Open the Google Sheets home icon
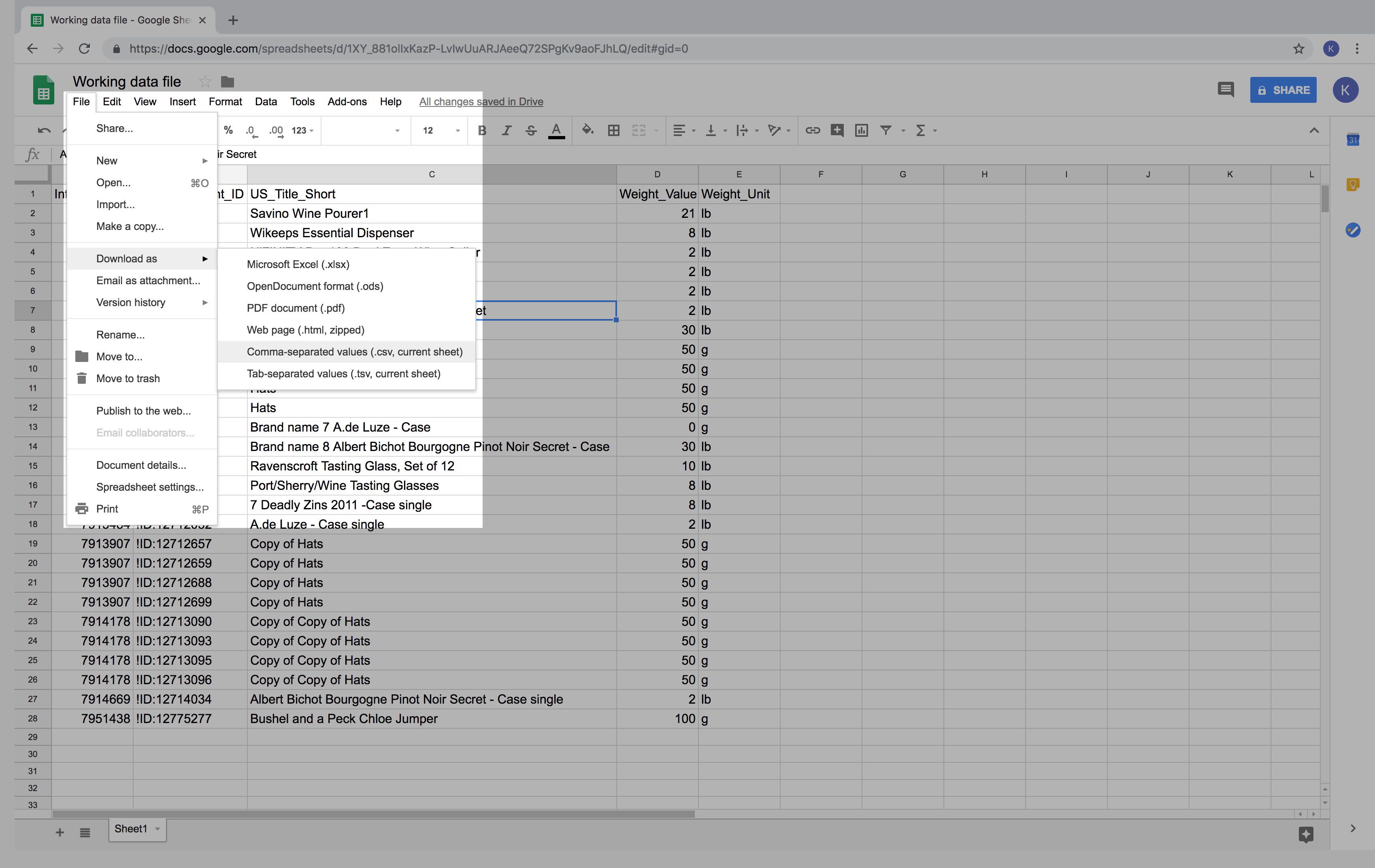 click(43, 90)
